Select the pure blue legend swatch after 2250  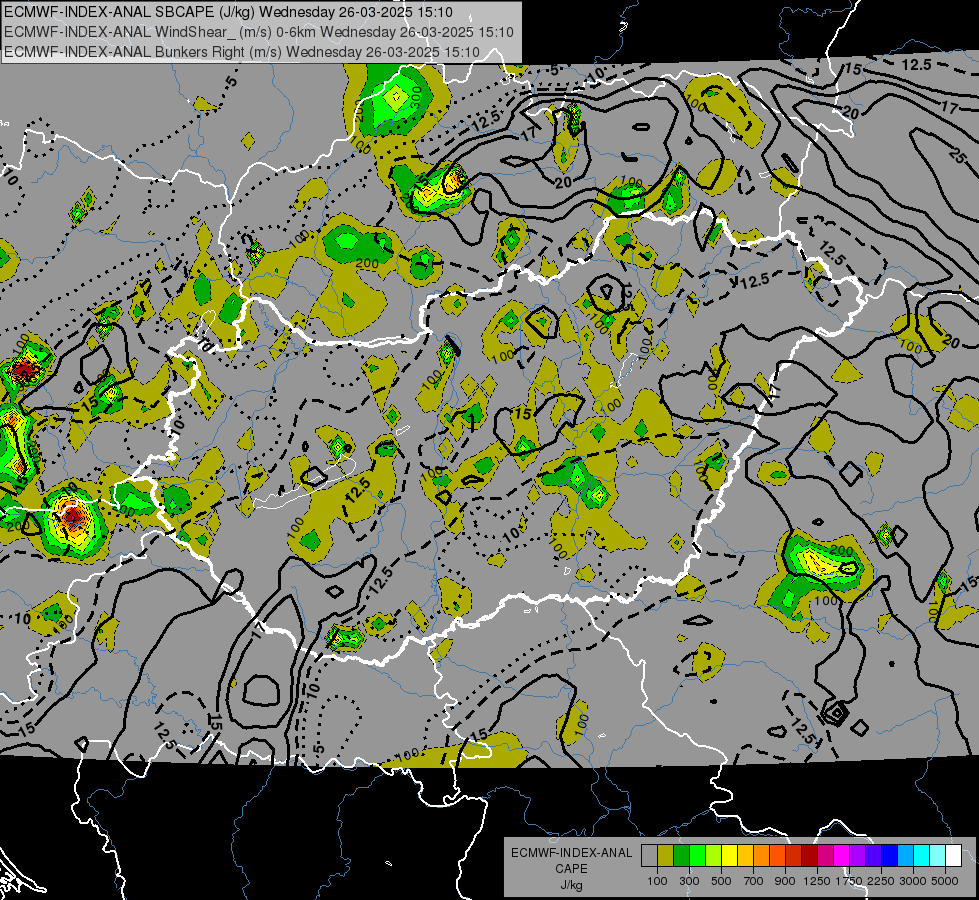coord(889,856)
